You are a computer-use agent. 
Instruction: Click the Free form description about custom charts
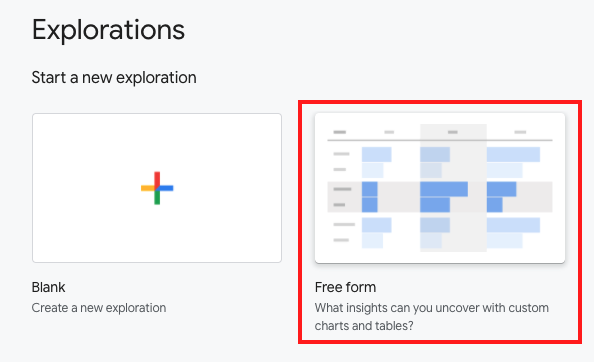[x=431, y=317]
